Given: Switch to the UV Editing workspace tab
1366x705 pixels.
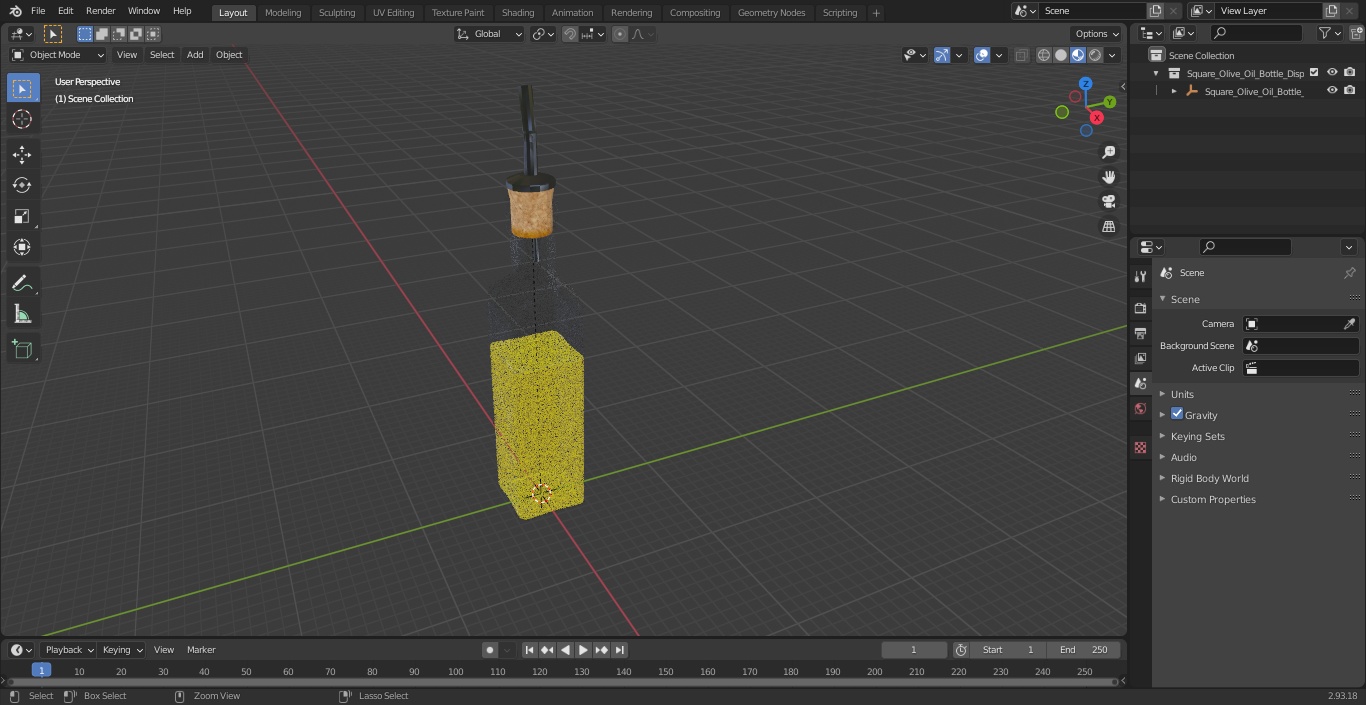Looking at the screenshot, I should (393, 13).
